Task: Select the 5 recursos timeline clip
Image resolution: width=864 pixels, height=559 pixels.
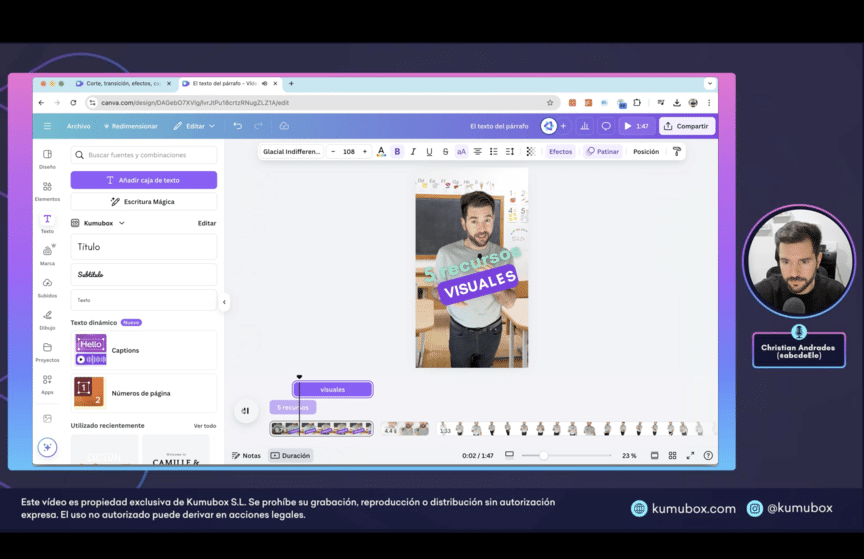Action: pyautogui.click(x=293, y=407)
